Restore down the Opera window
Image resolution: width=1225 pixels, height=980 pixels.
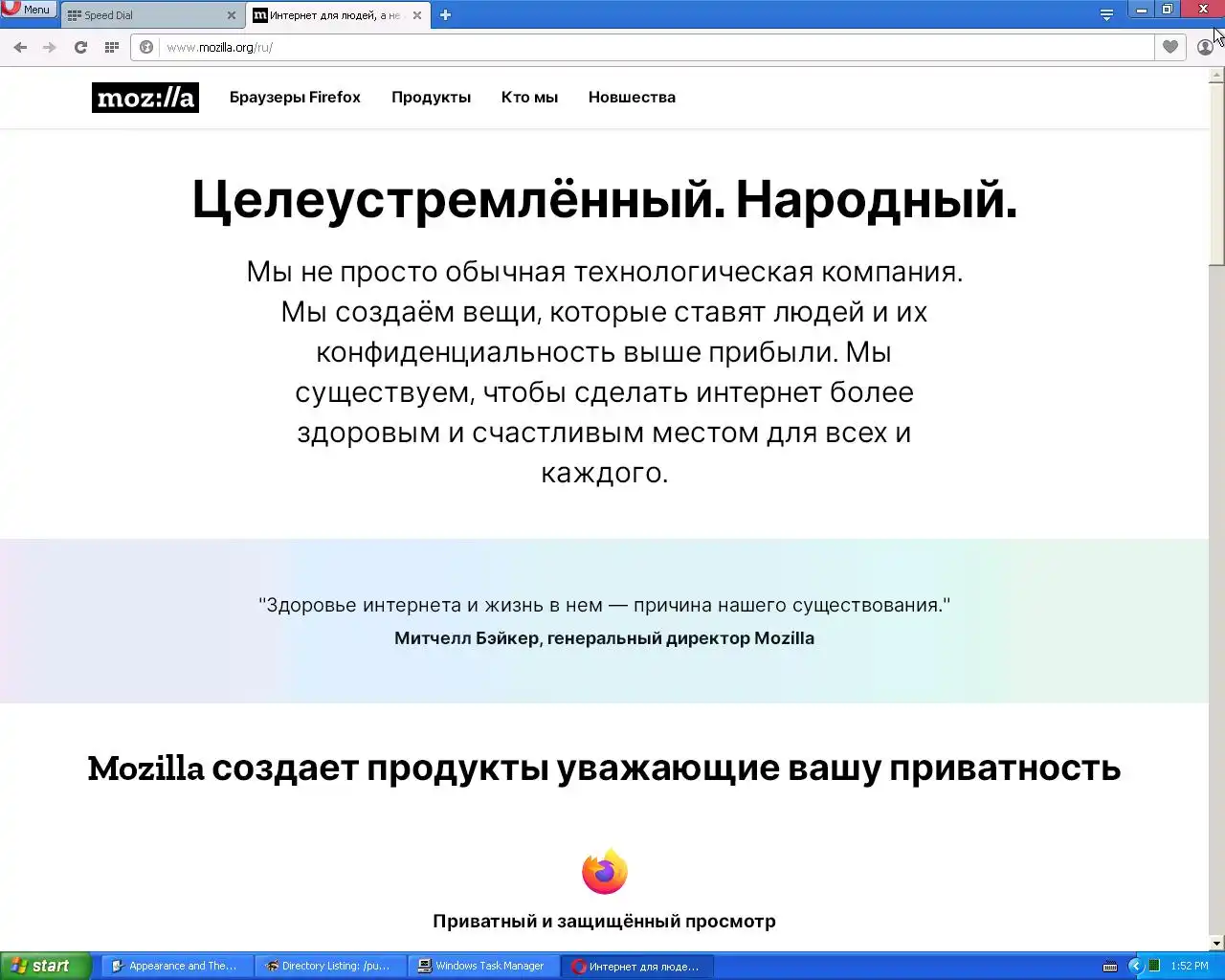[1167, 10]
